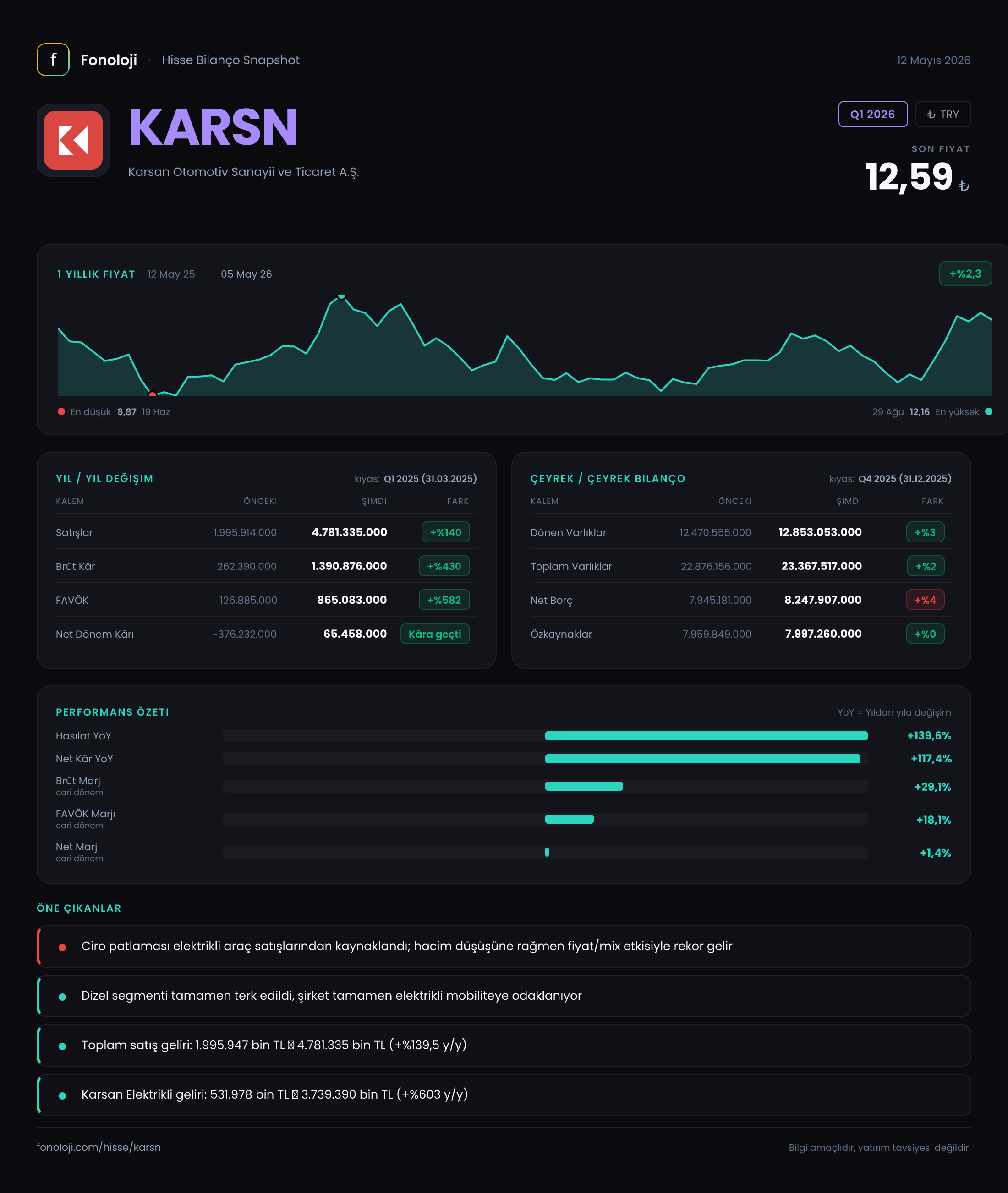The height and width of the screenshot is (1193, 1008).
Task: Click the red bullet on the 'Ciro patlaması' highlight
Action: (62, 947)
